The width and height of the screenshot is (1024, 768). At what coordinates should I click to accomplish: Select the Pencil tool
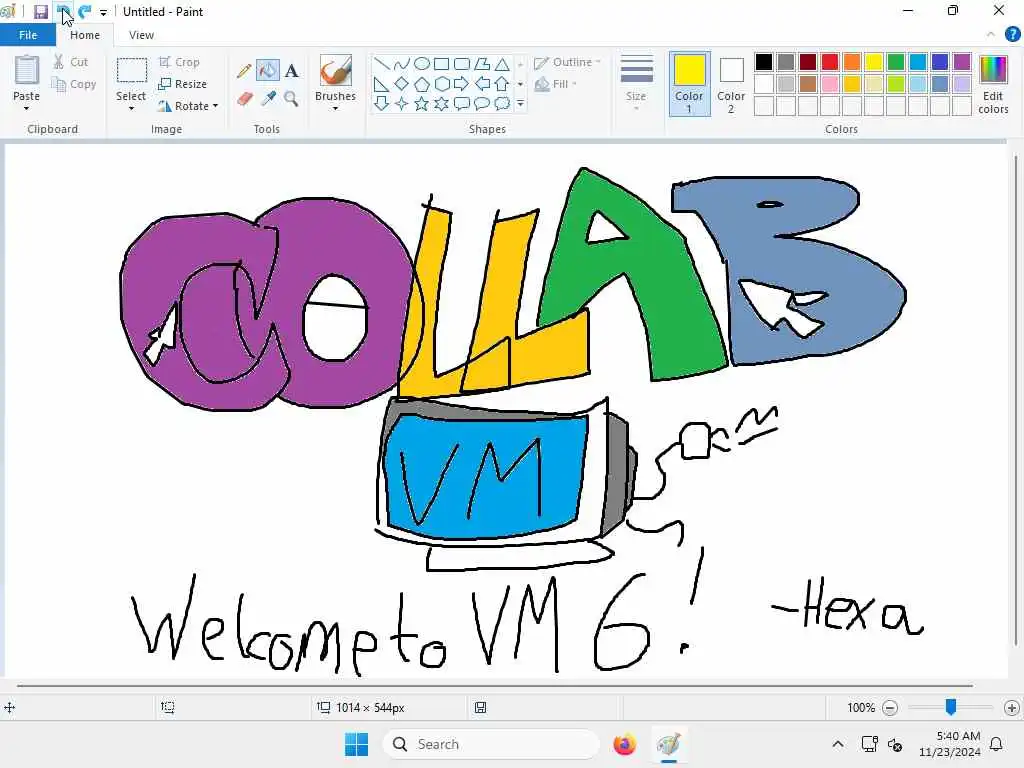[x=244, y=71]
